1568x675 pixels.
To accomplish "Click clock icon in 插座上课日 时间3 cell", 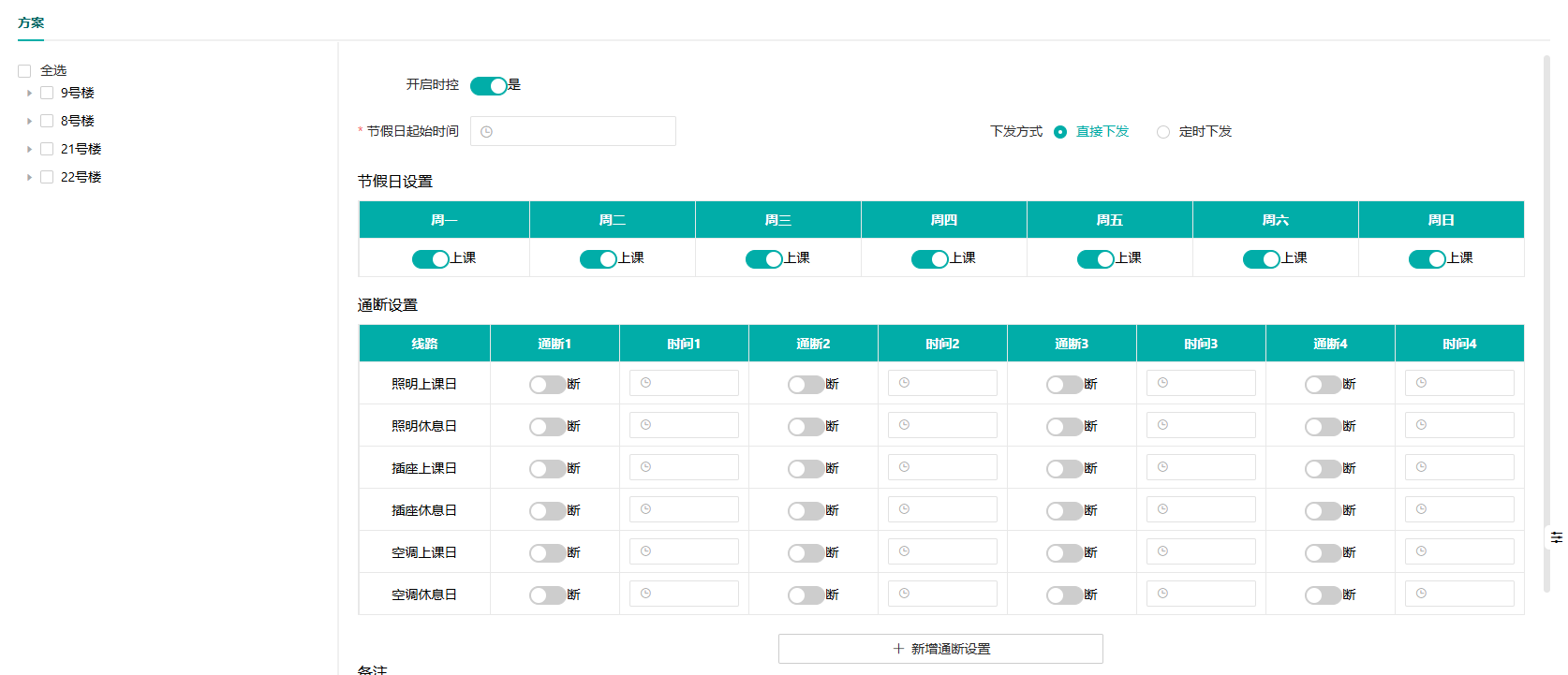I will (x=1162, y=467).
